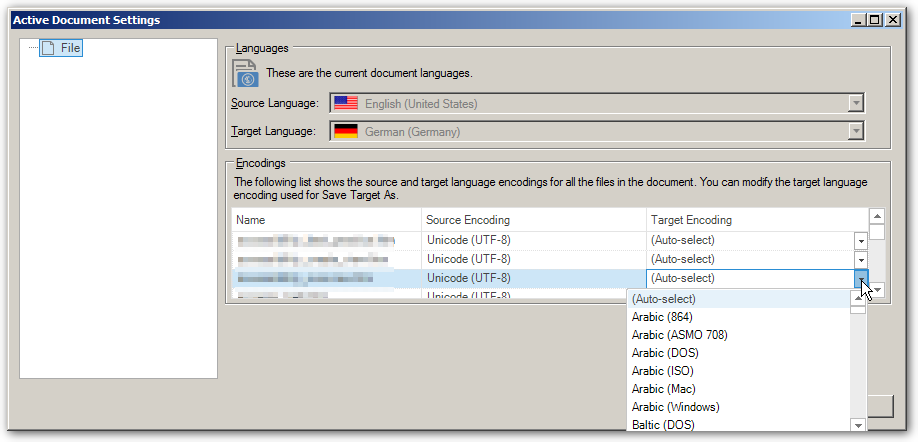
Task: Open second row's Target Encoding dropdown arrow
Action: click(x=861, y=259)
